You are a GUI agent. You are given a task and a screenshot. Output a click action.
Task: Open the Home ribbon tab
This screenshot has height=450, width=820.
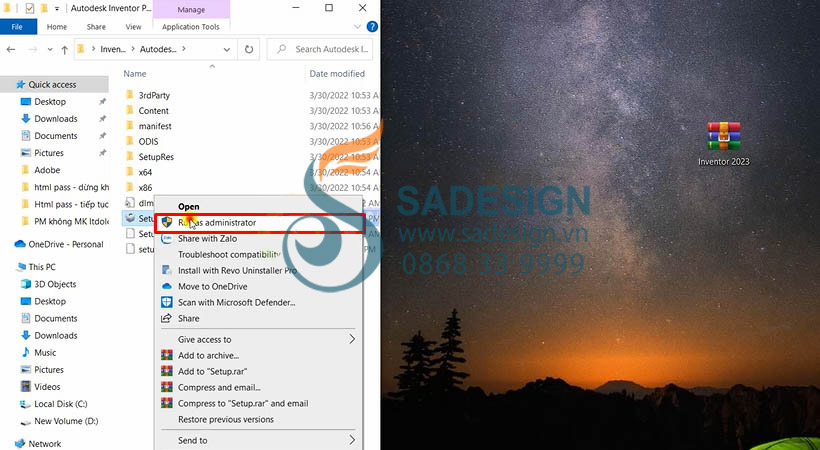click(x=56, y=27)
